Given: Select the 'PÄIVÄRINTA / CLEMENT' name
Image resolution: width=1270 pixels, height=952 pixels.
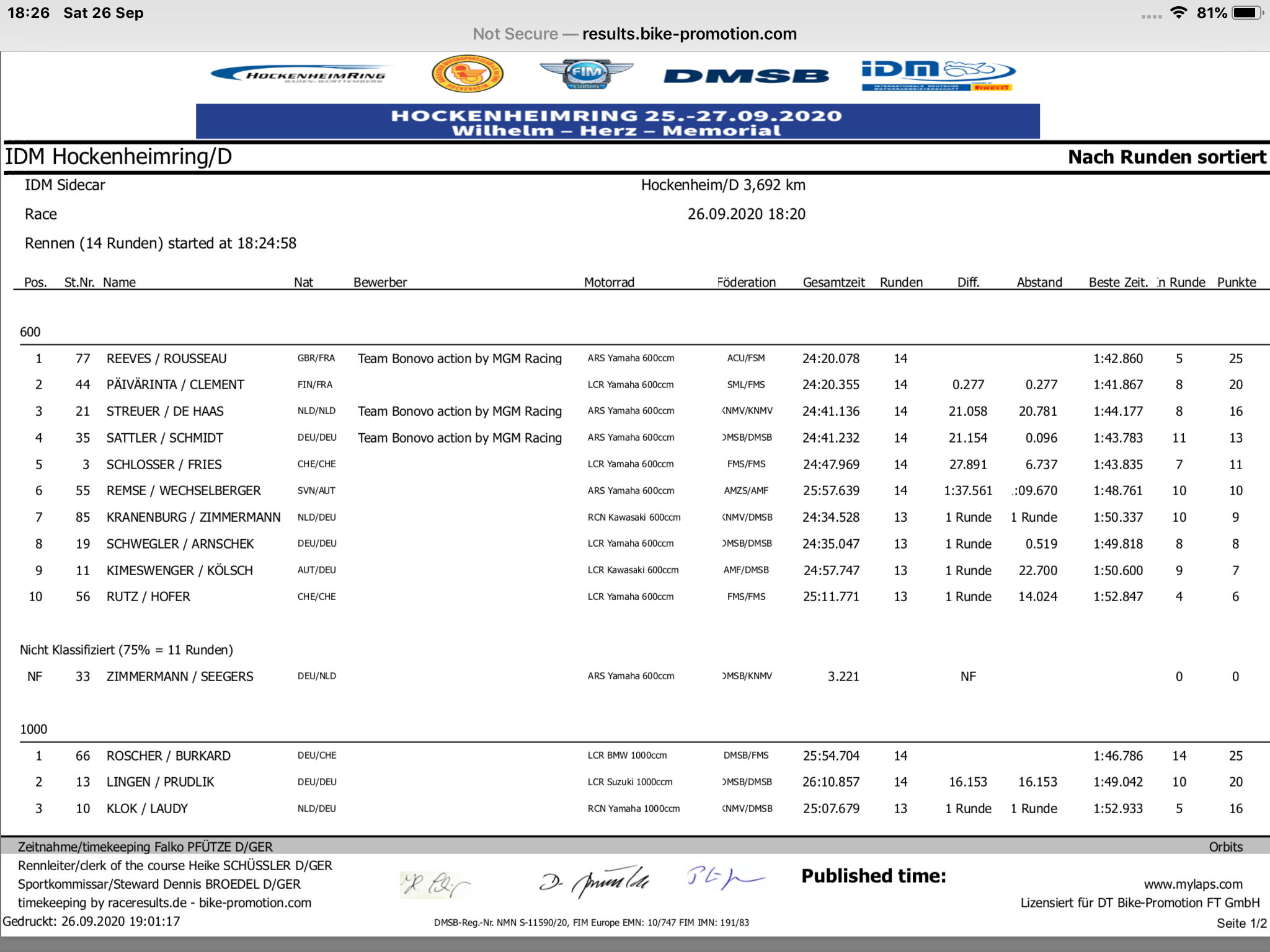Looking at the screenshot, I should (175, 384).
